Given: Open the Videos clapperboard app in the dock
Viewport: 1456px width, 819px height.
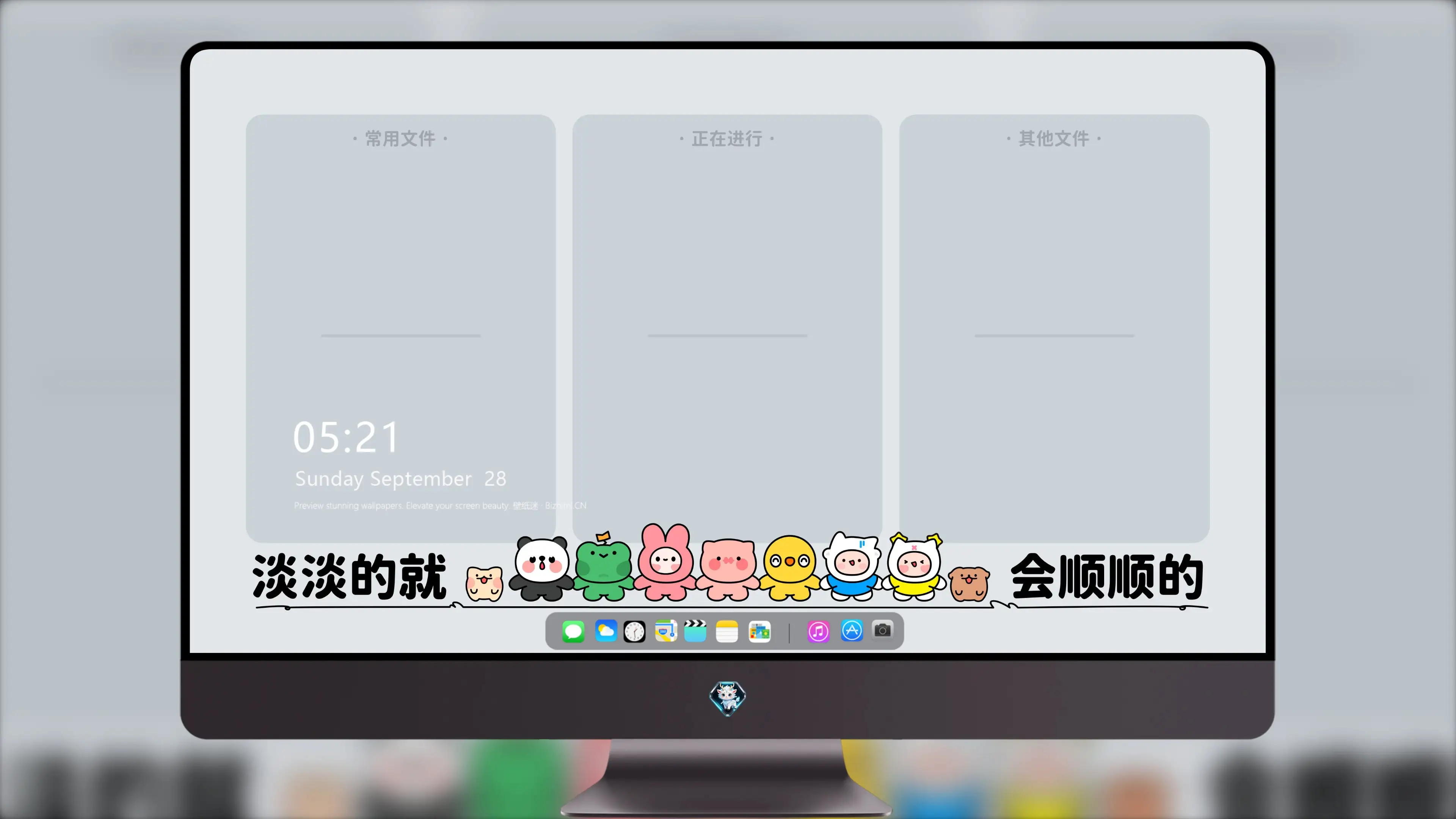Looking at the screenshot, I should click(x=695, y=631).
